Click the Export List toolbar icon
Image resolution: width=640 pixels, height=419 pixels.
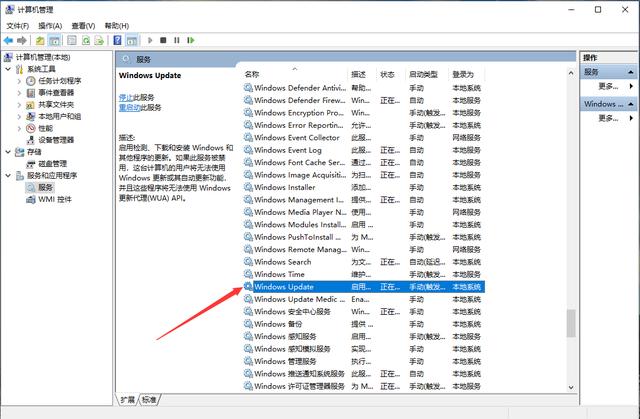click(x=99, y=40)
